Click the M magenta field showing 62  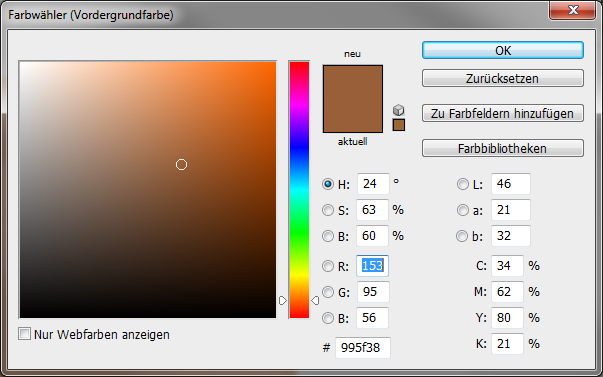pos(507,292)
